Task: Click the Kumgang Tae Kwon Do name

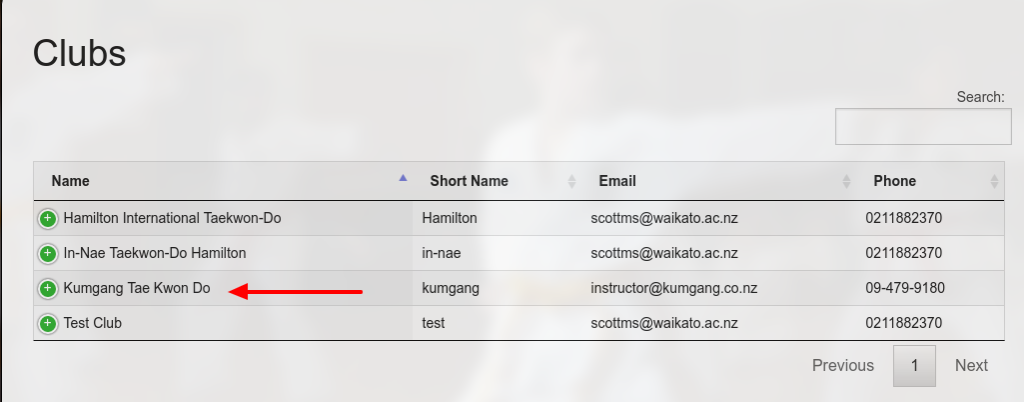Action: click(x=137, y=288)
